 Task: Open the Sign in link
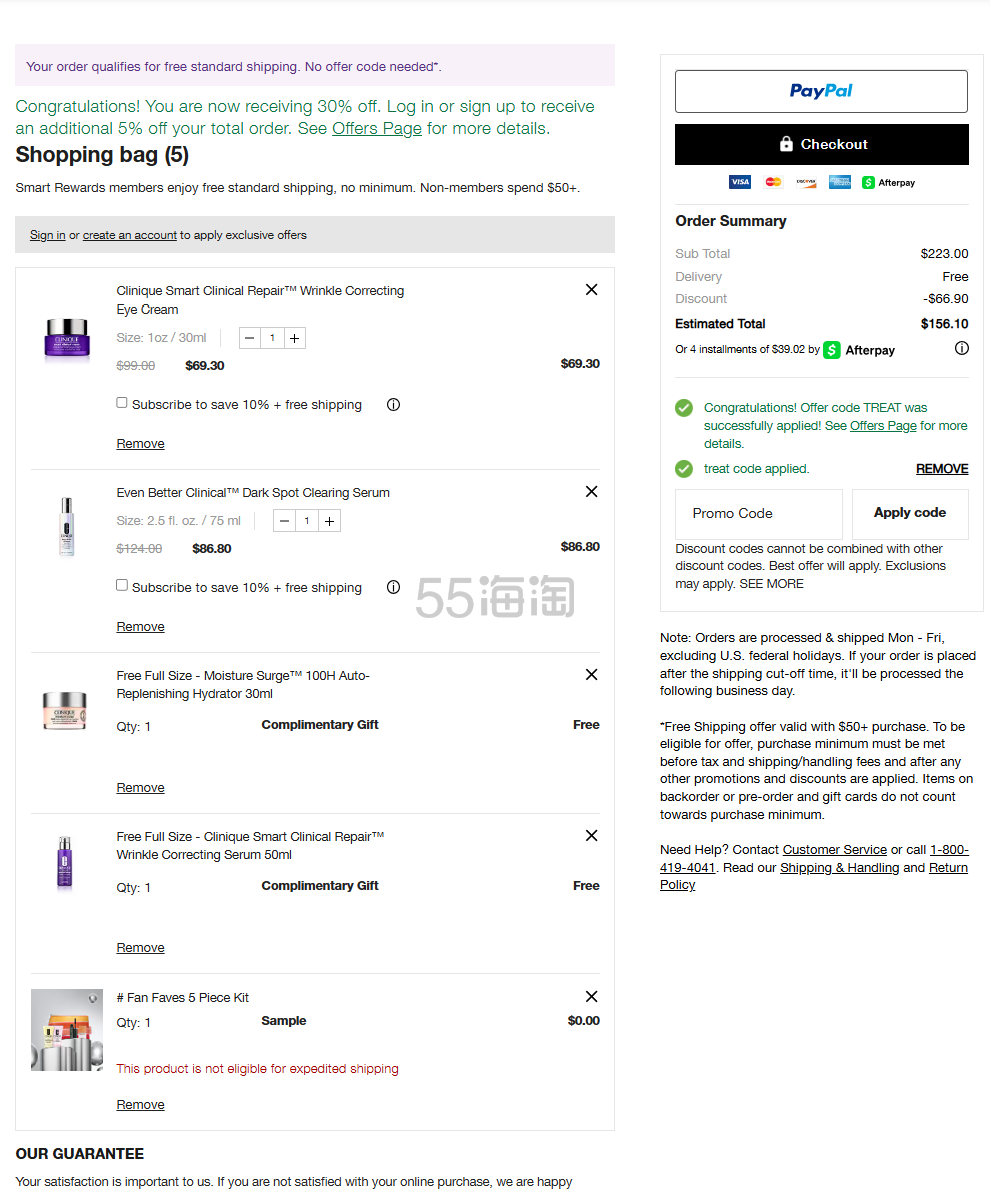tap(48, 235)
